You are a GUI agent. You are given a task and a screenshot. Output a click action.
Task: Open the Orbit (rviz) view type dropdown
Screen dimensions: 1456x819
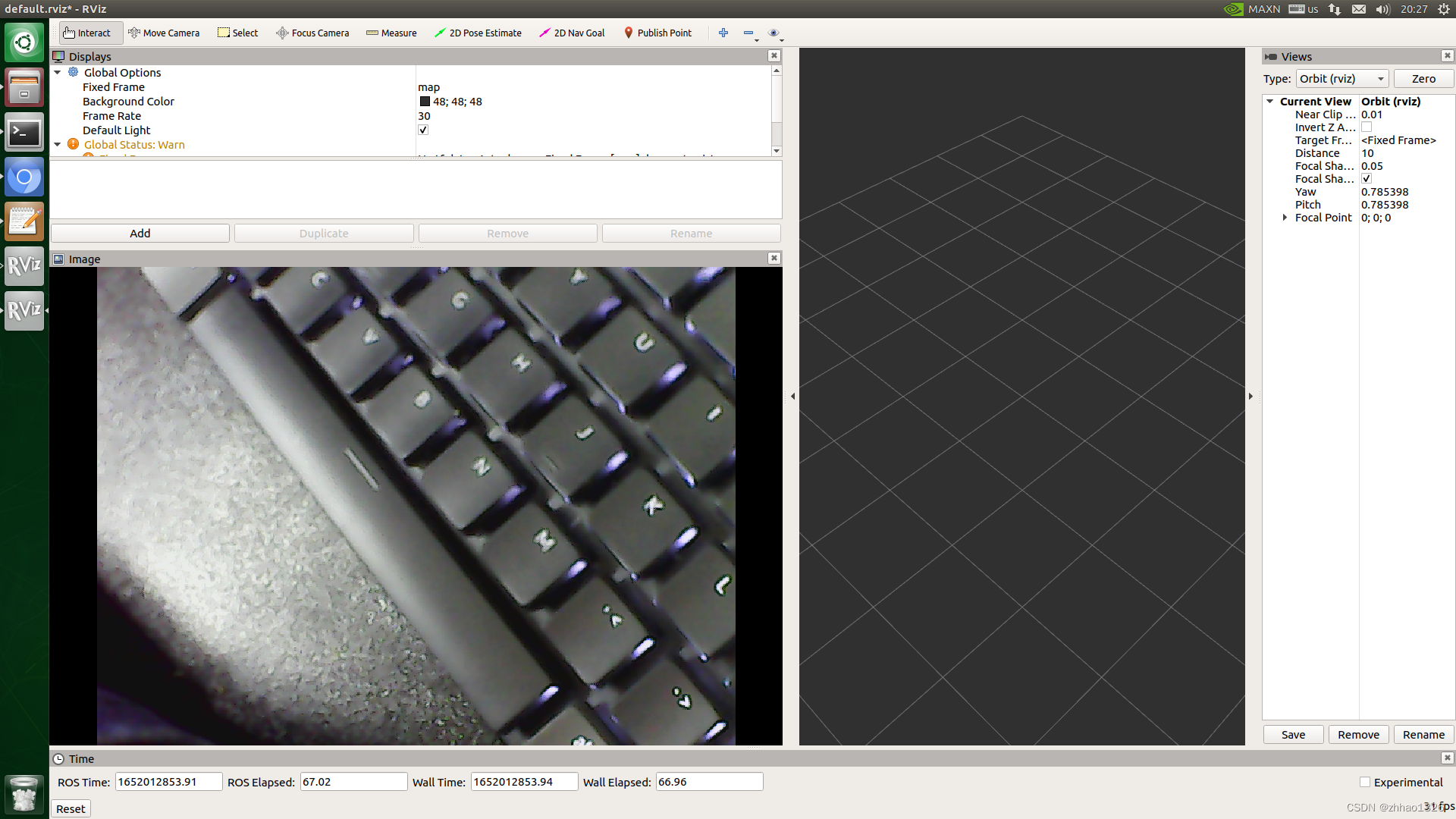[1341, 78]
